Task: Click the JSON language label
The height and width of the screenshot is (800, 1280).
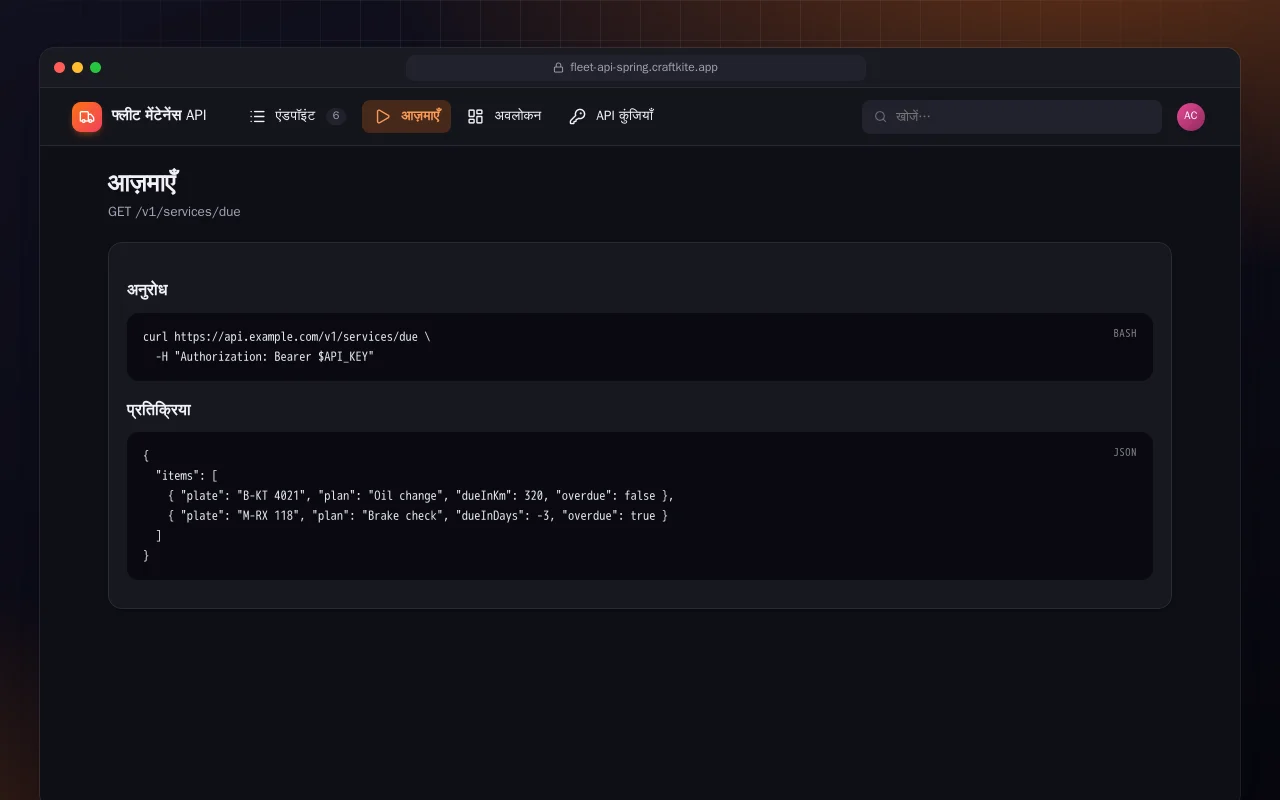Action: 1125,452
